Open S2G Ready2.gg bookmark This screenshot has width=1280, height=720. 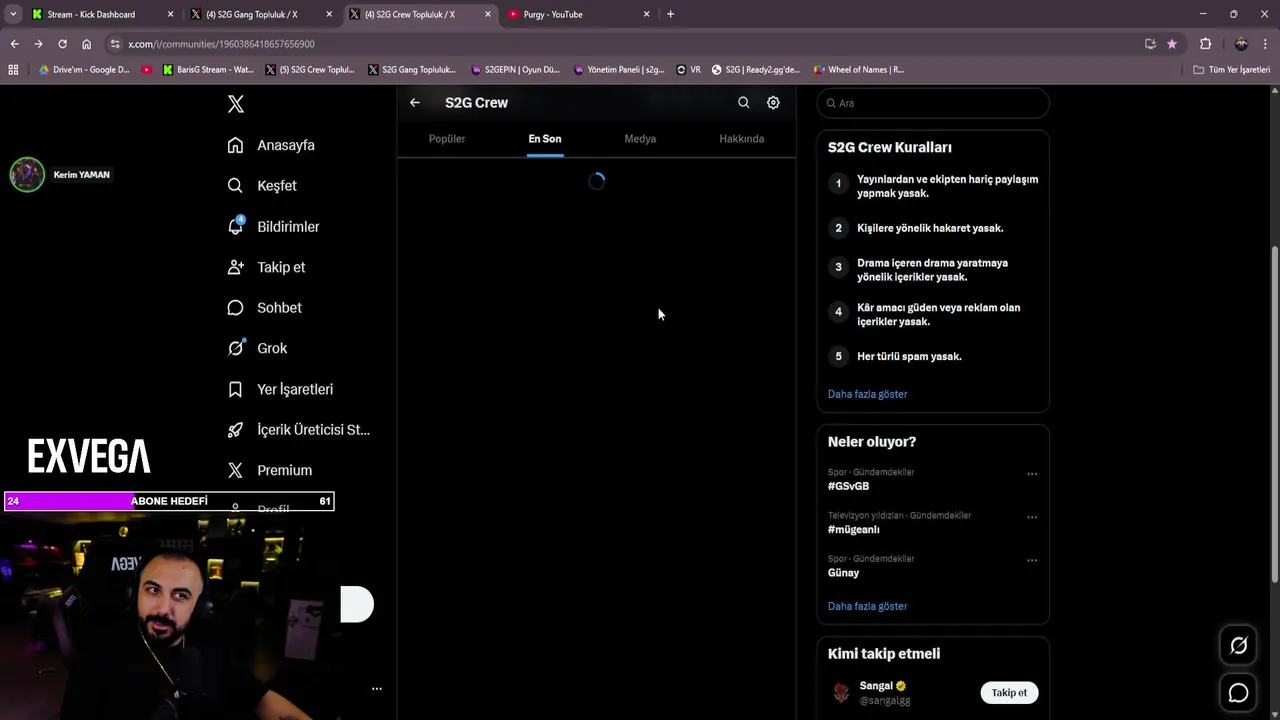click(x=755, y=70)
